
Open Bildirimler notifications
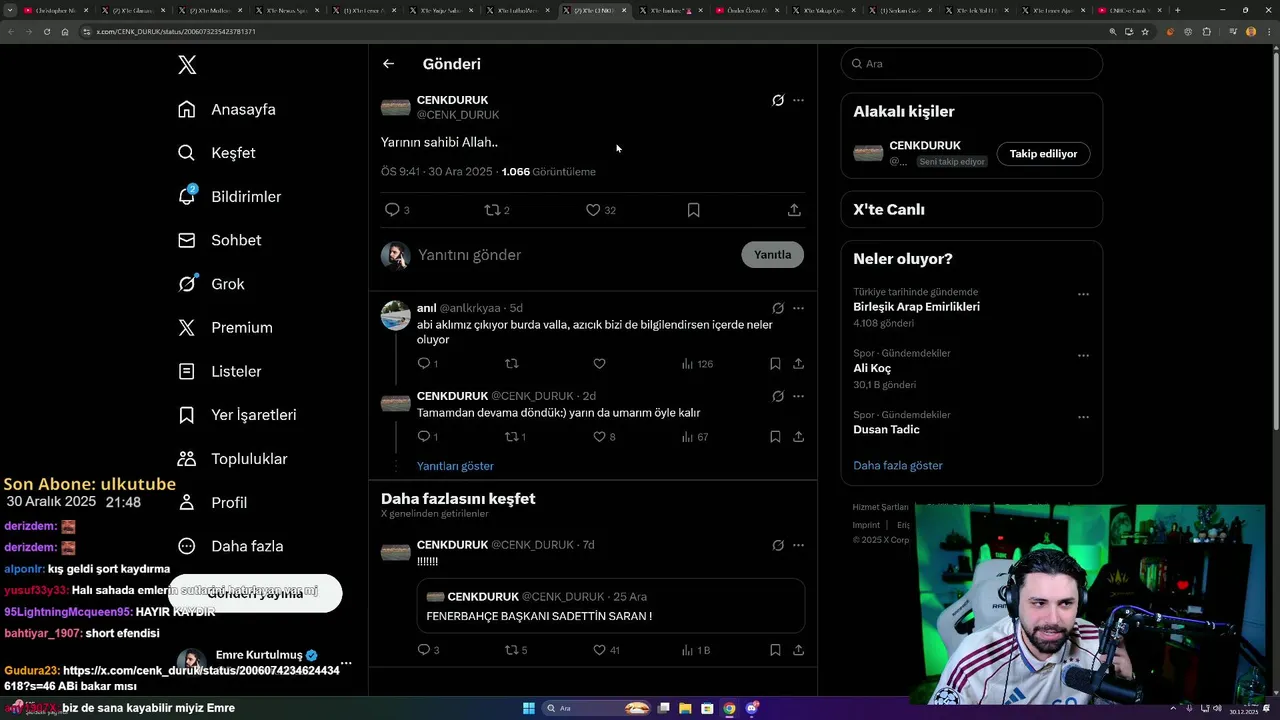tap(229, 197)
